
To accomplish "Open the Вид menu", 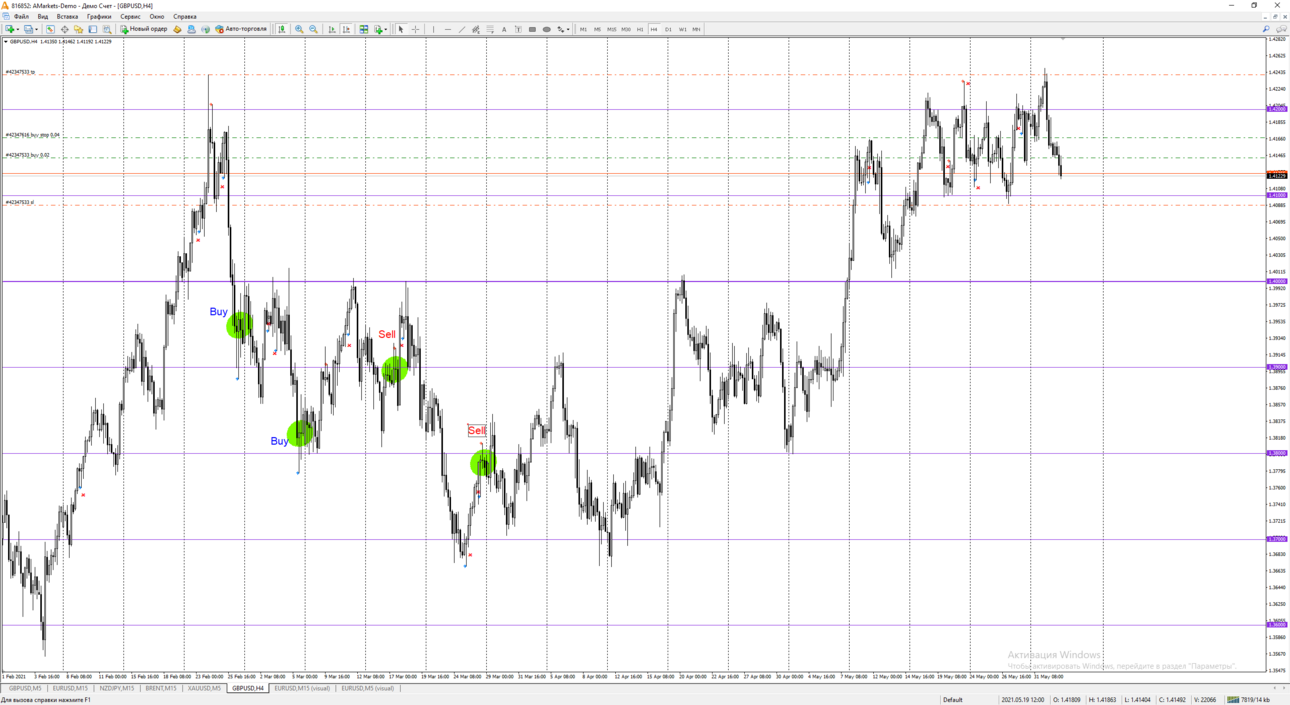I will 42,16.
